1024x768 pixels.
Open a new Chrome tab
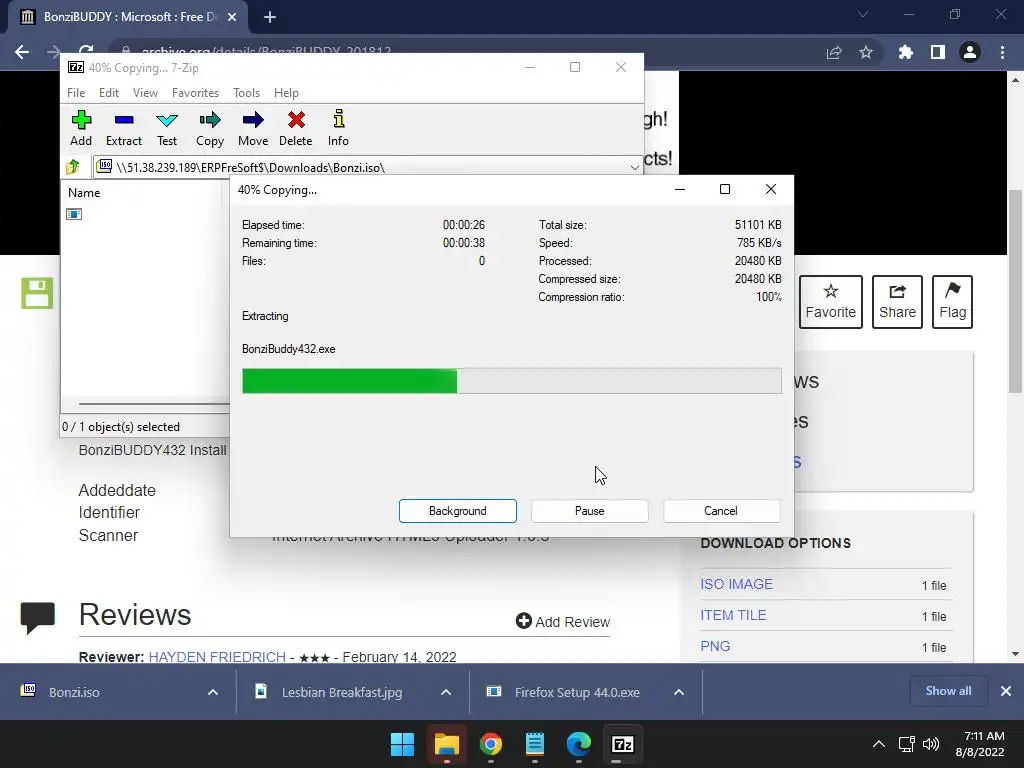[x=270, y=17]
